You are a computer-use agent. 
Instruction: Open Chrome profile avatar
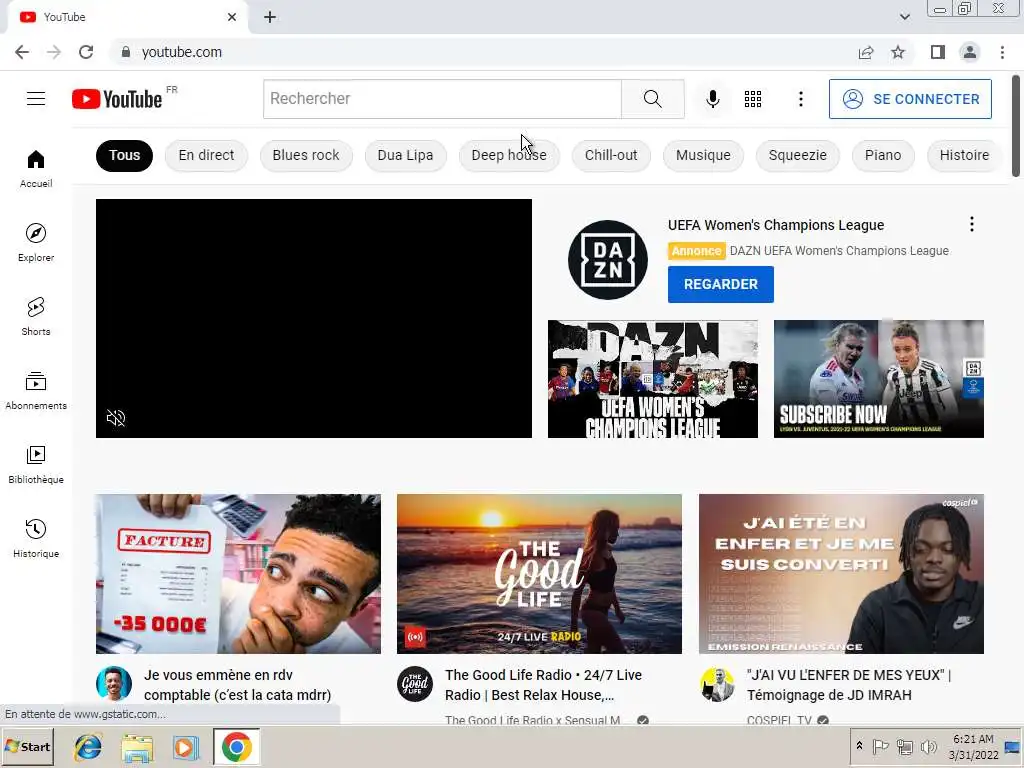[970, 52]
